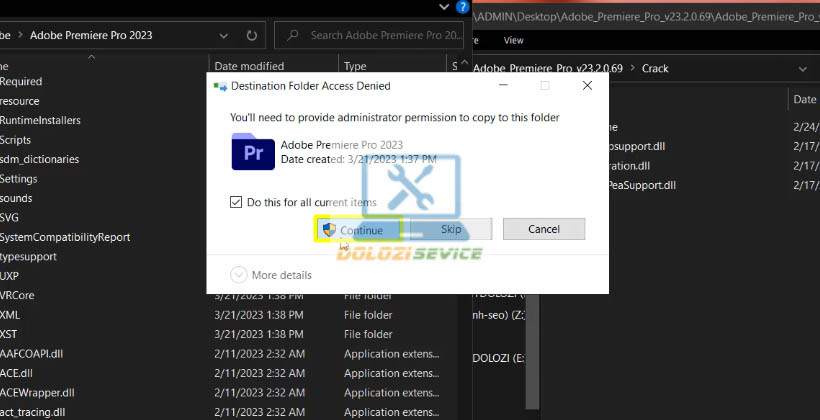
Task: Click Cancel in the access denied dialog
Action: [543, 230]
